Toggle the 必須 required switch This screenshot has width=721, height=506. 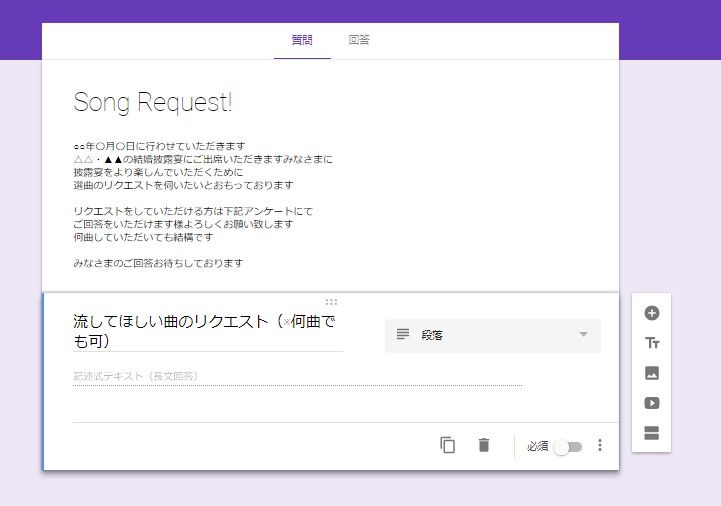568,447
